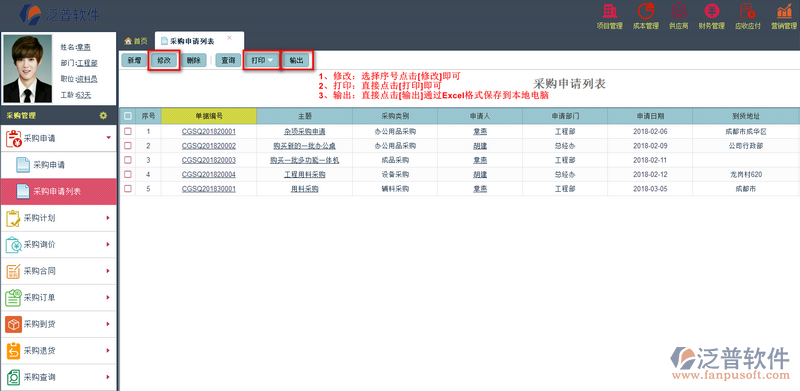This screenshot has height=391, width=800.
Task: Click the date cell 2018-02-06
Action: (650, 131)
